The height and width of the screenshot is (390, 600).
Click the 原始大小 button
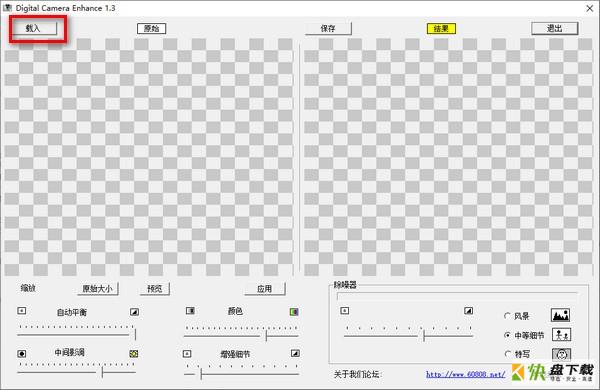tap(98, 289)
